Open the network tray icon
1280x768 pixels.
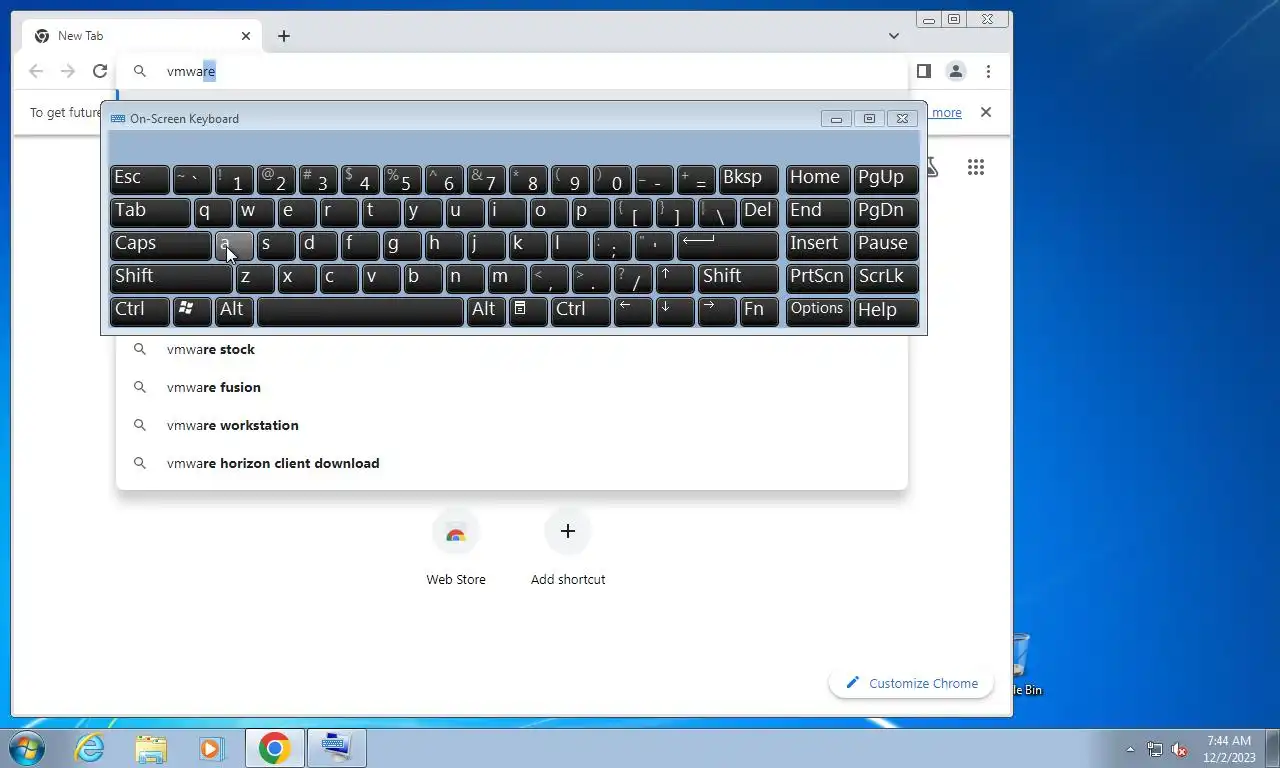click(x=1155, y=749)
